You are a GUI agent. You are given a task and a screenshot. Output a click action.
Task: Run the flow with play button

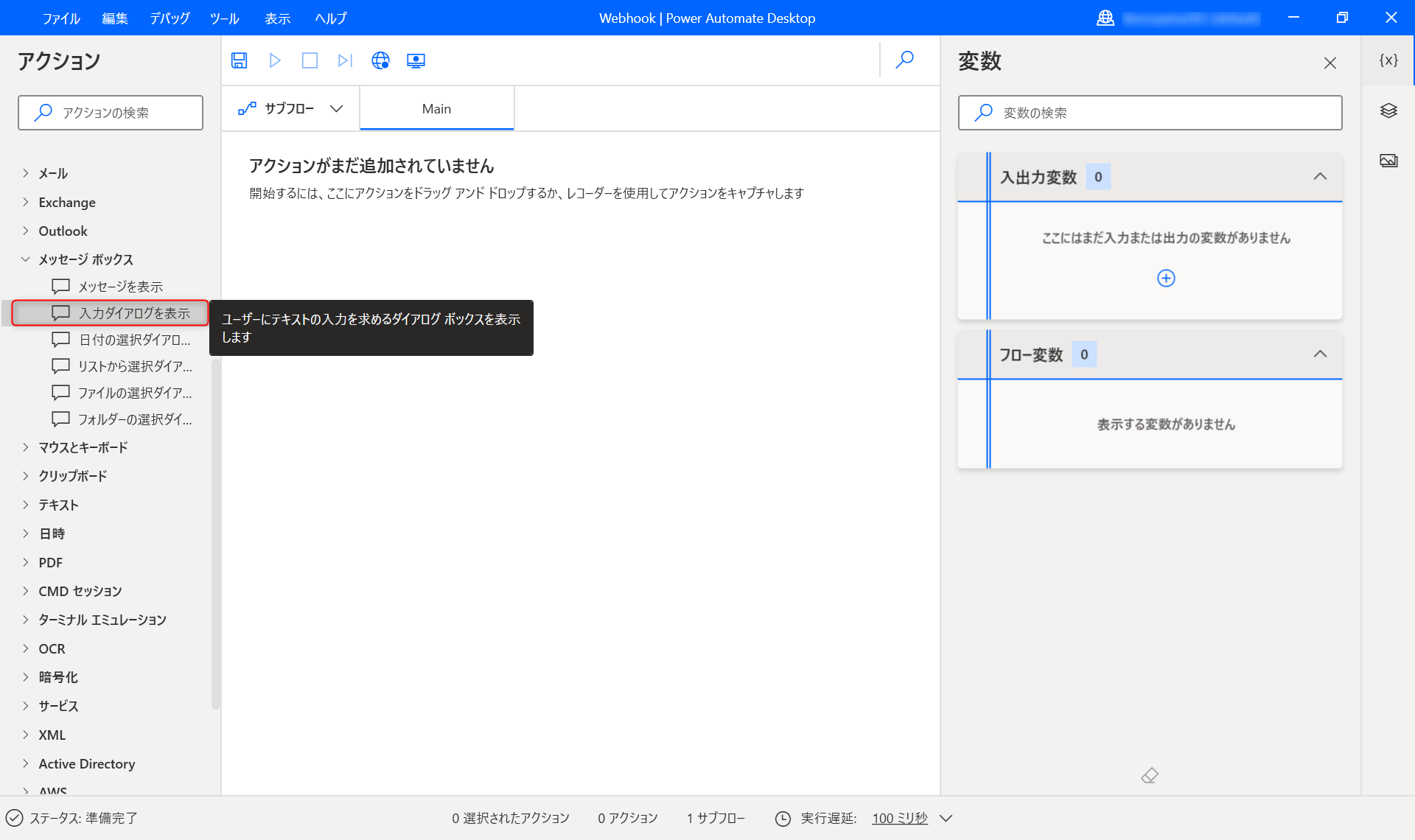(x=275, y=60)
